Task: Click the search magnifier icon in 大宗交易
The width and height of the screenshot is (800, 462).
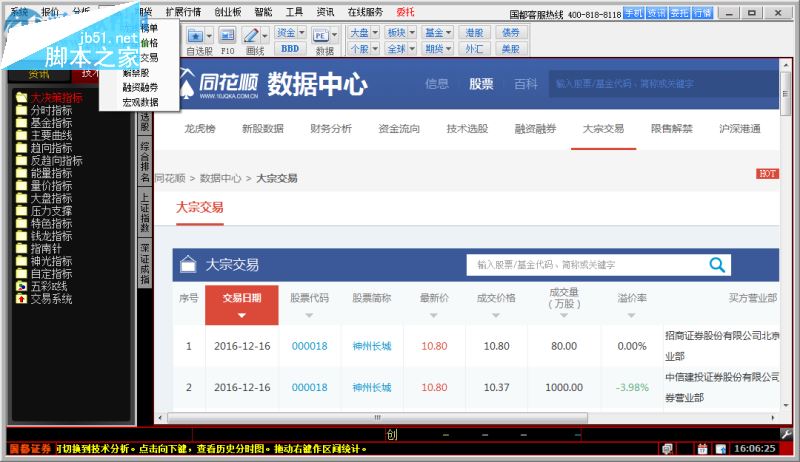Action: coord(717,265)
